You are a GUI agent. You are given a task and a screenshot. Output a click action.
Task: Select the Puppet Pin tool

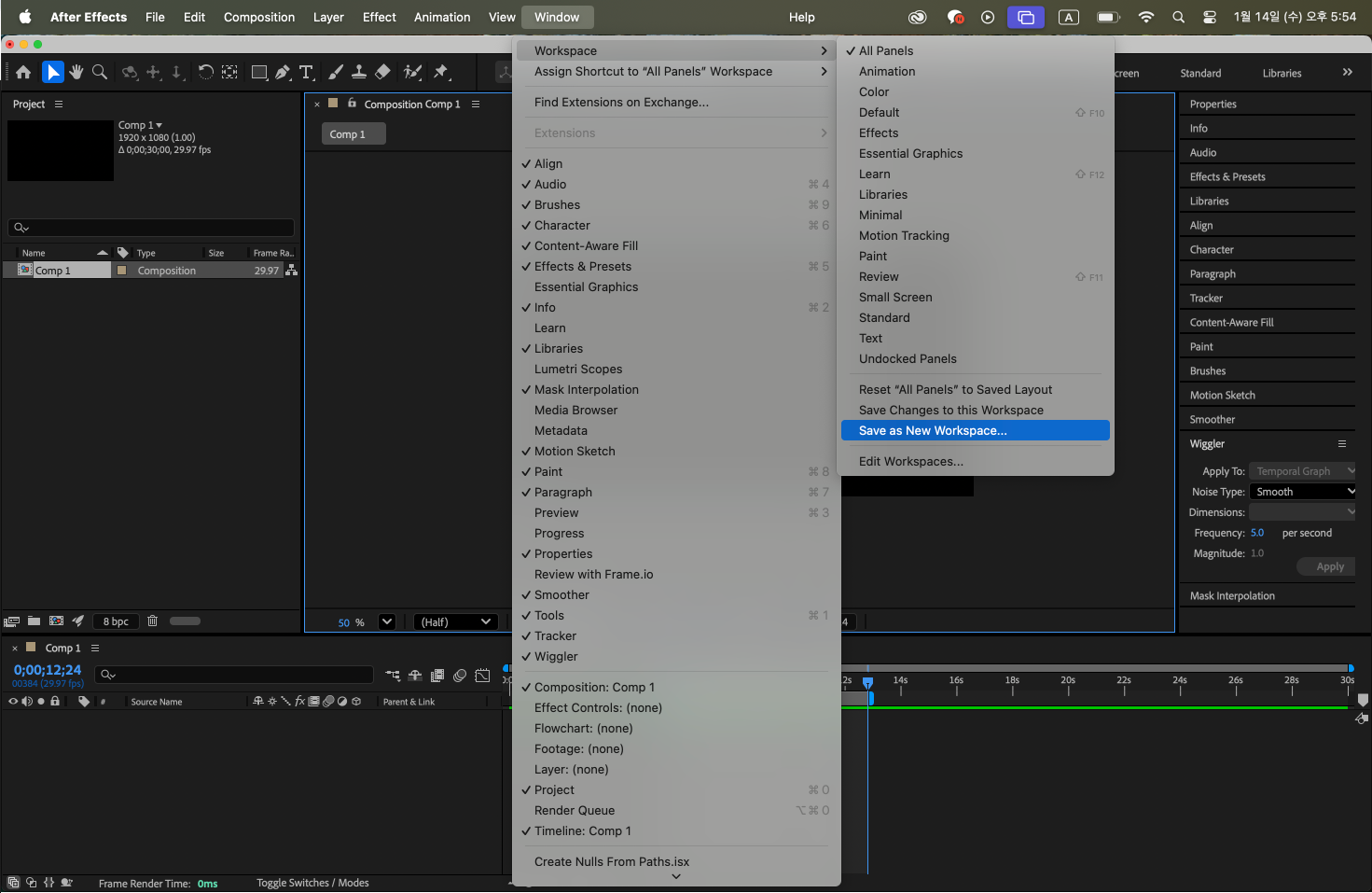[441, 72]
